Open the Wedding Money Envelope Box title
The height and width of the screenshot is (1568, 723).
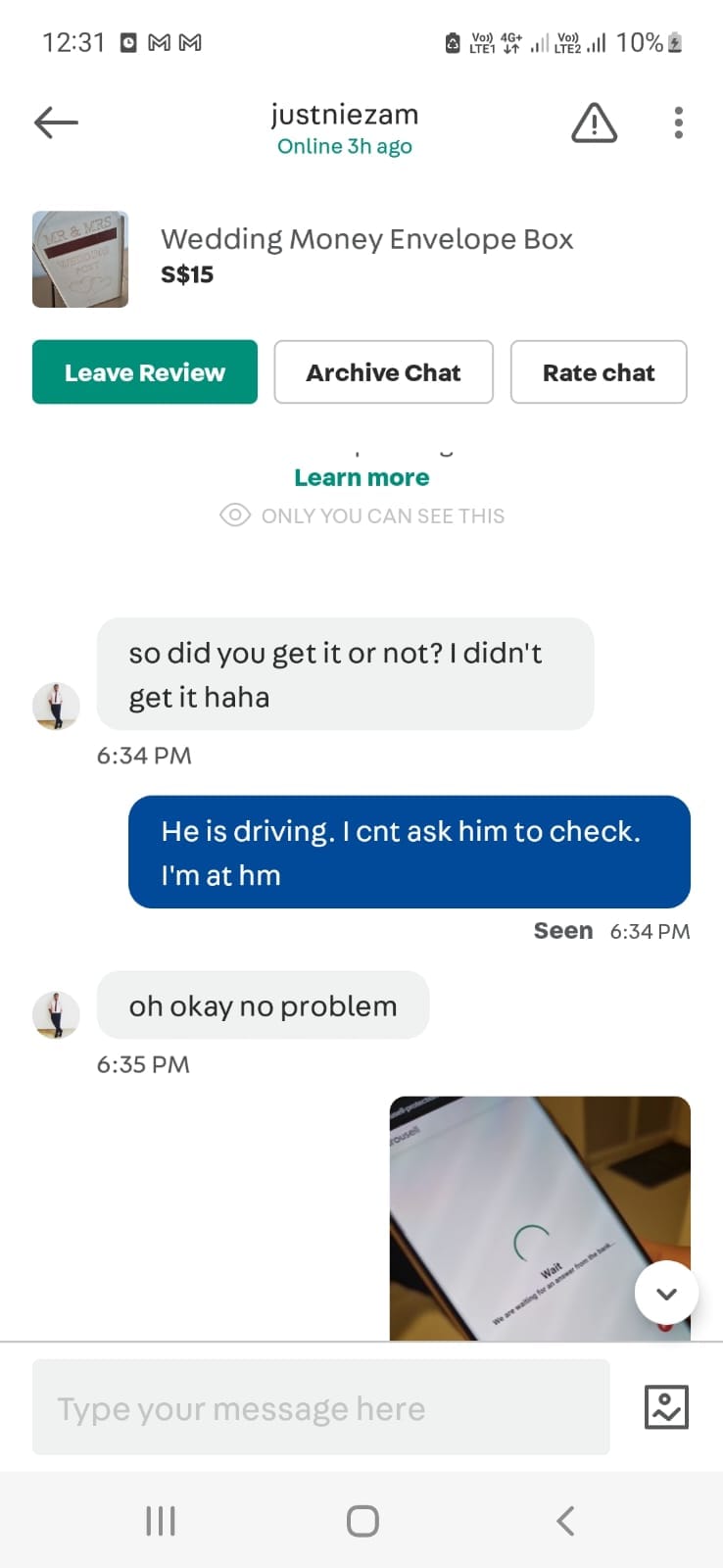pyautogui.click(x=366, y=239)
